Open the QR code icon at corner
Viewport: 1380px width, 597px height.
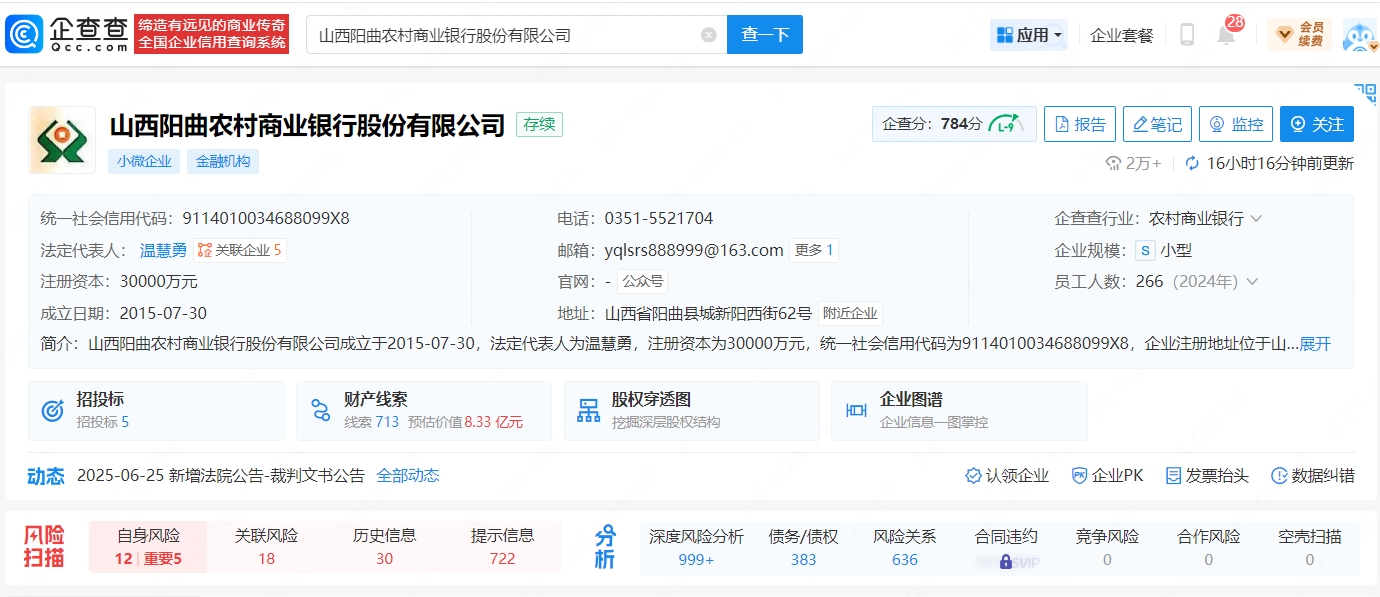[1365, 94]
